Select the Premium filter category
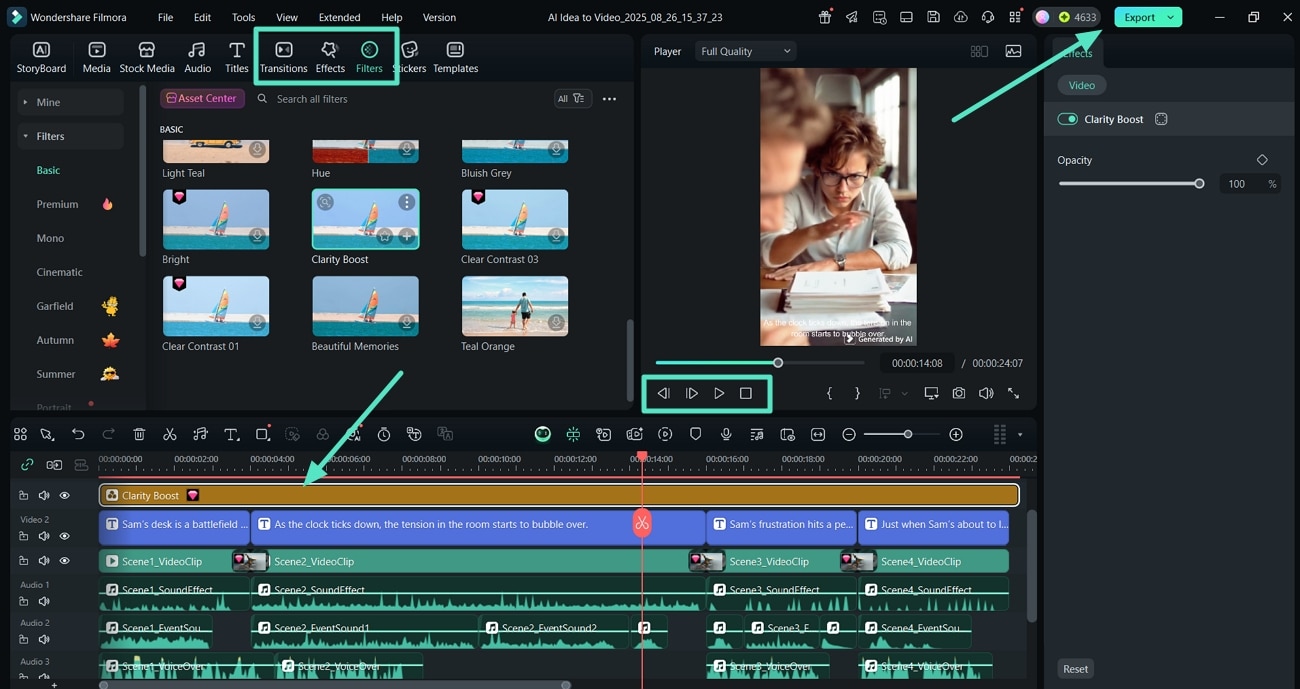The height and width of the screenshot is (689, 1300). click(x=57, y=204)
